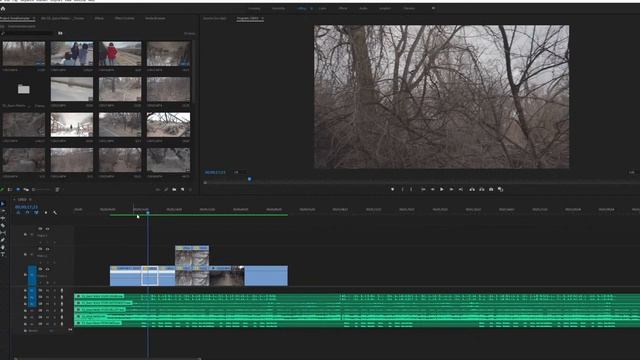Switch Project panel to Freeform View

pos(26,189)
